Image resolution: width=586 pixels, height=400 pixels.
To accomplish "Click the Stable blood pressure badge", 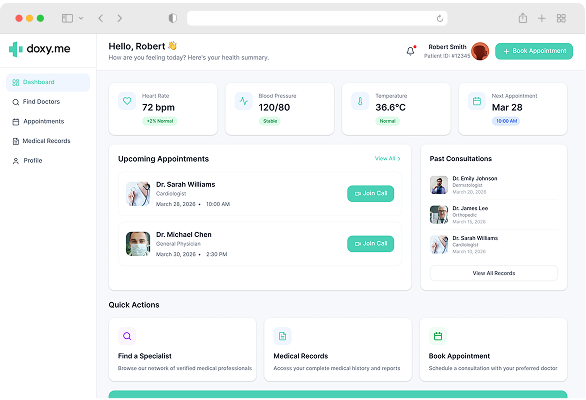I will pyautogui.click(x=269, y=121).
